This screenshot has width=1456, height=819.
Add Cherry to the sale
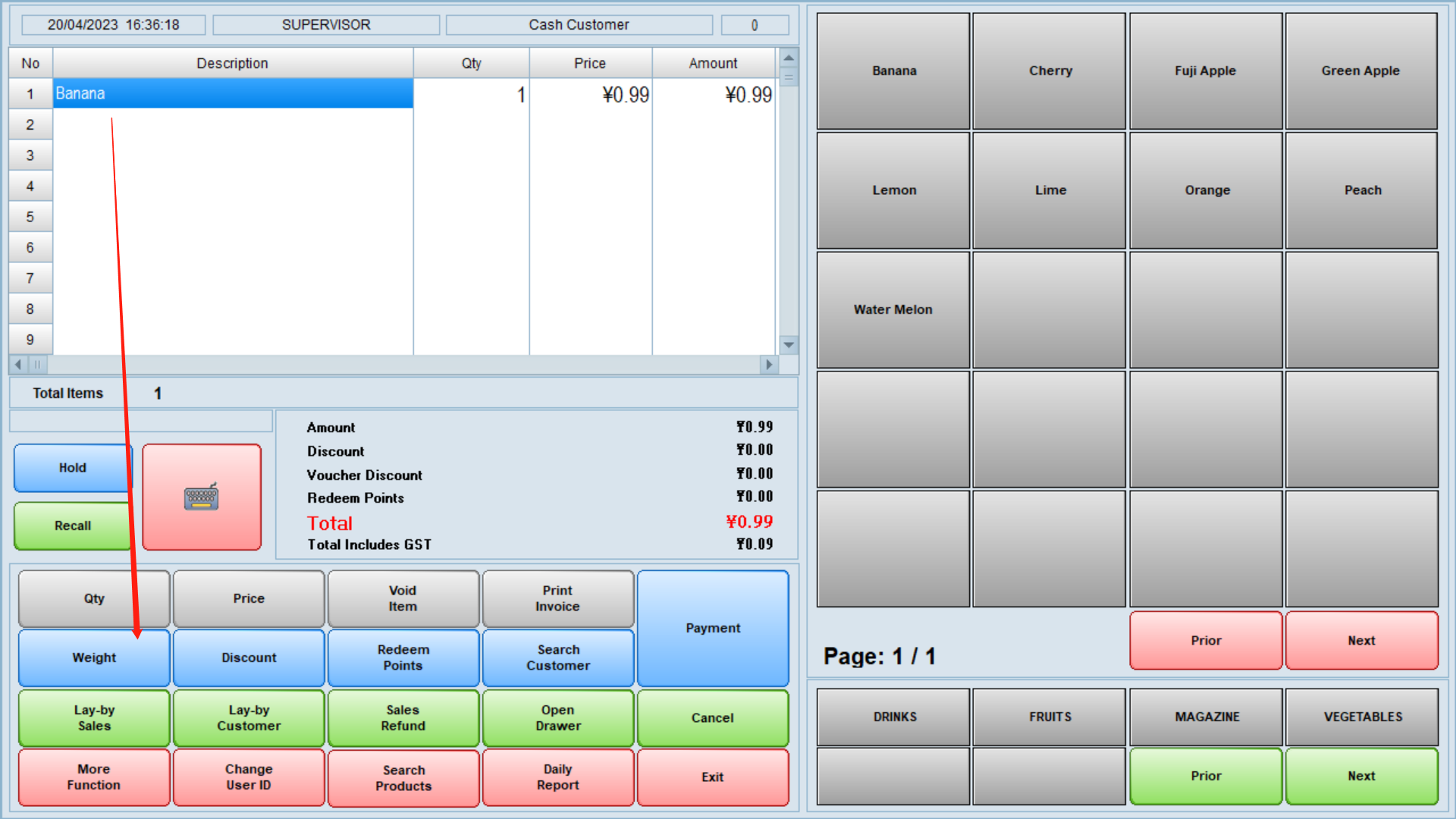coord(1050,71)
